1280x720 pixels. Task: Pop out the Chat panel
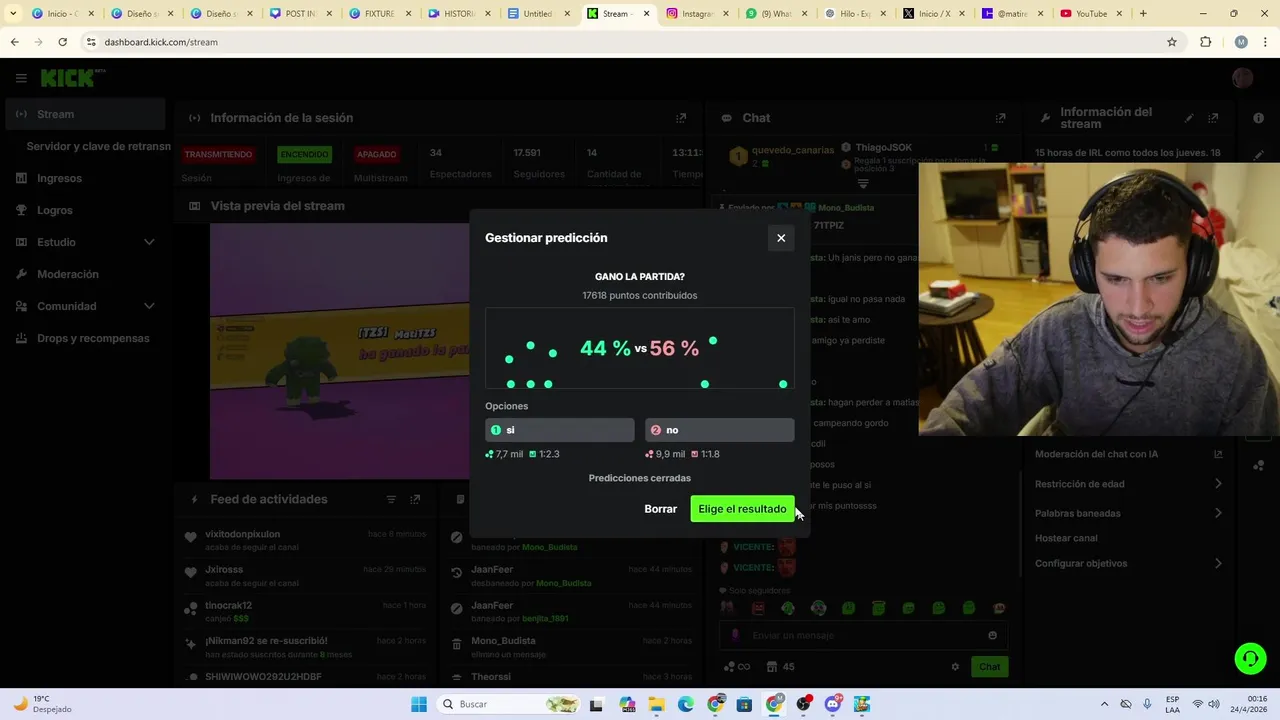(1000, 118)
